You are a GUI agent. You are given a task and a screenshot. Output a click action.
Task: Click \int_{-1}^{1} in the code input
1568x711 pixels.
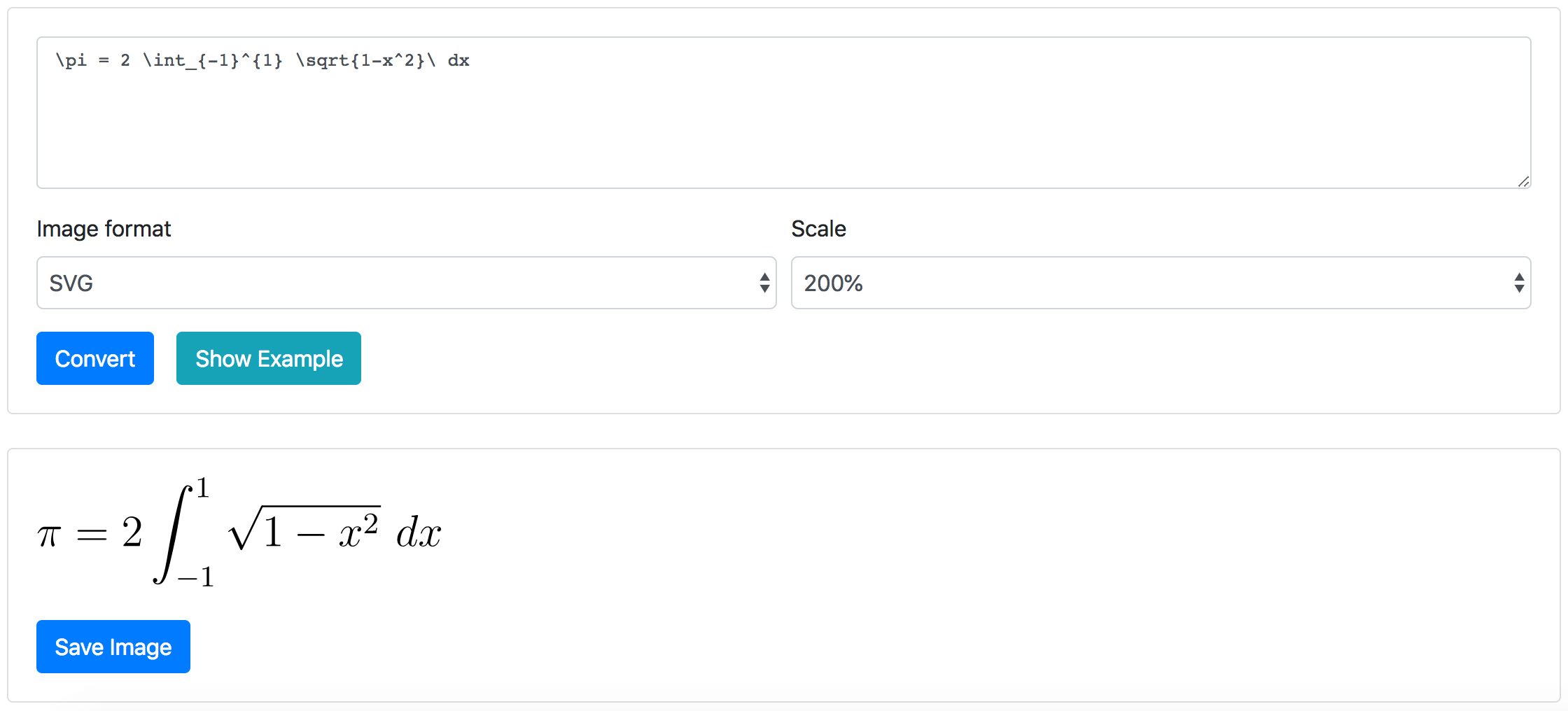(212, 61)
